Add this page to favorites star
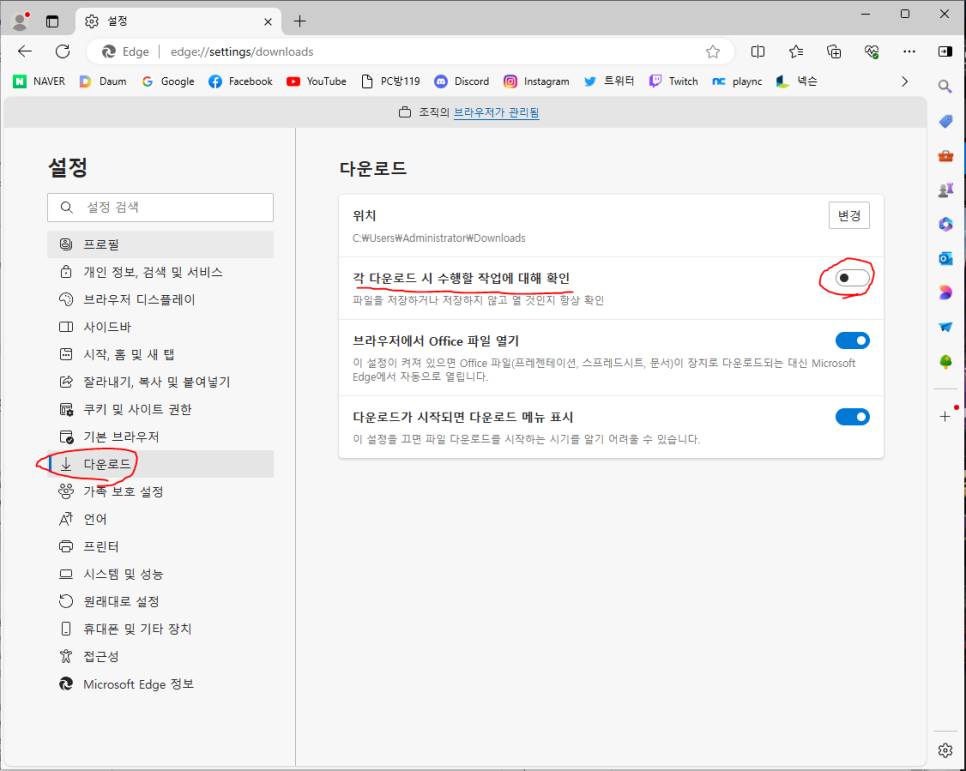The width and height of the screenshot is (966, 771). point(712,51)
